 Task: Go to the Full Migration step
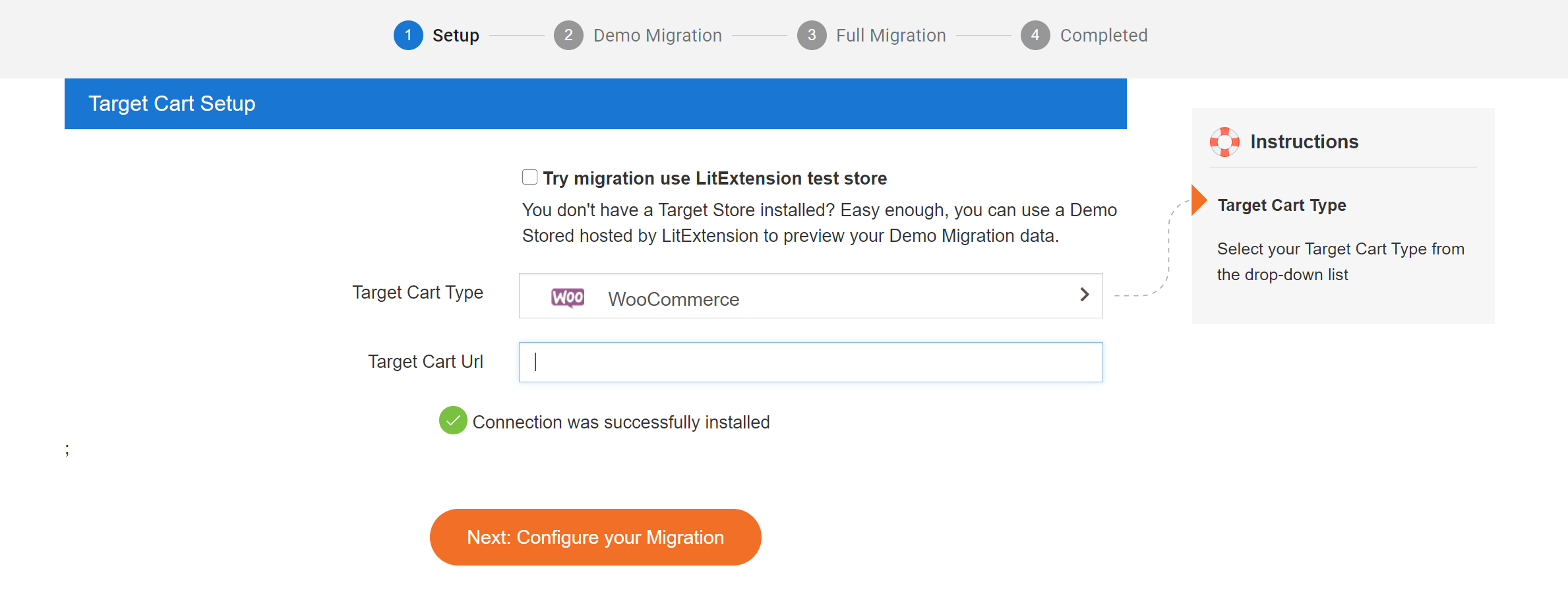(x=891, y=36)
